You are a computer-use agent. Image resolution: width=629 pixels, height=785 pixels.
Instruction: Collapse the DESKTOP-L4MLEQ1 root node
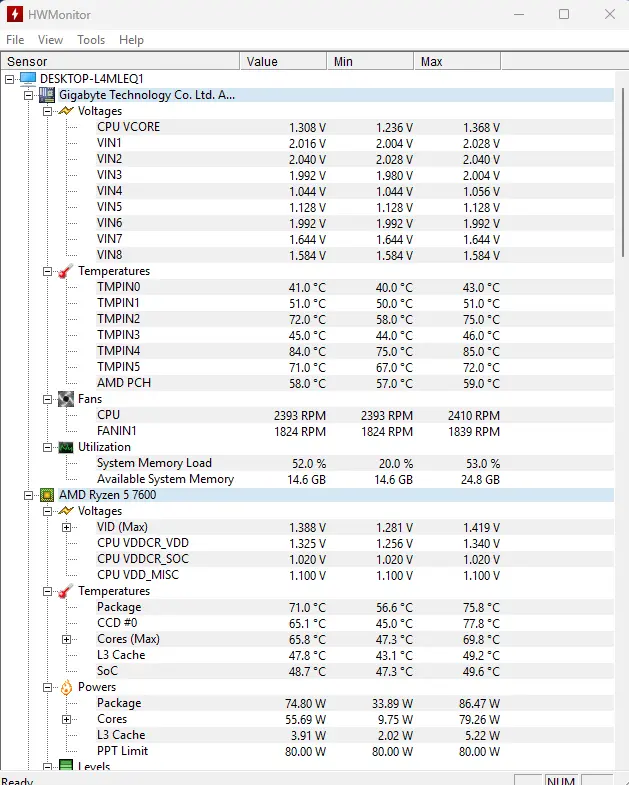pyautogui.click(x=10, y=79)
